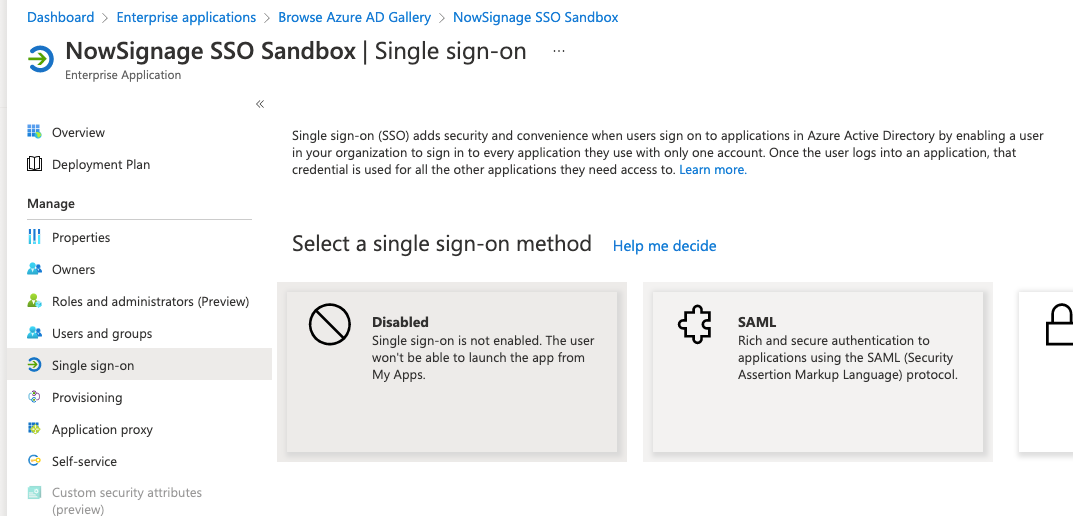1073x516 pixels.
Task: Click the Deployment Plan book icon
Action: pos(34,164)
